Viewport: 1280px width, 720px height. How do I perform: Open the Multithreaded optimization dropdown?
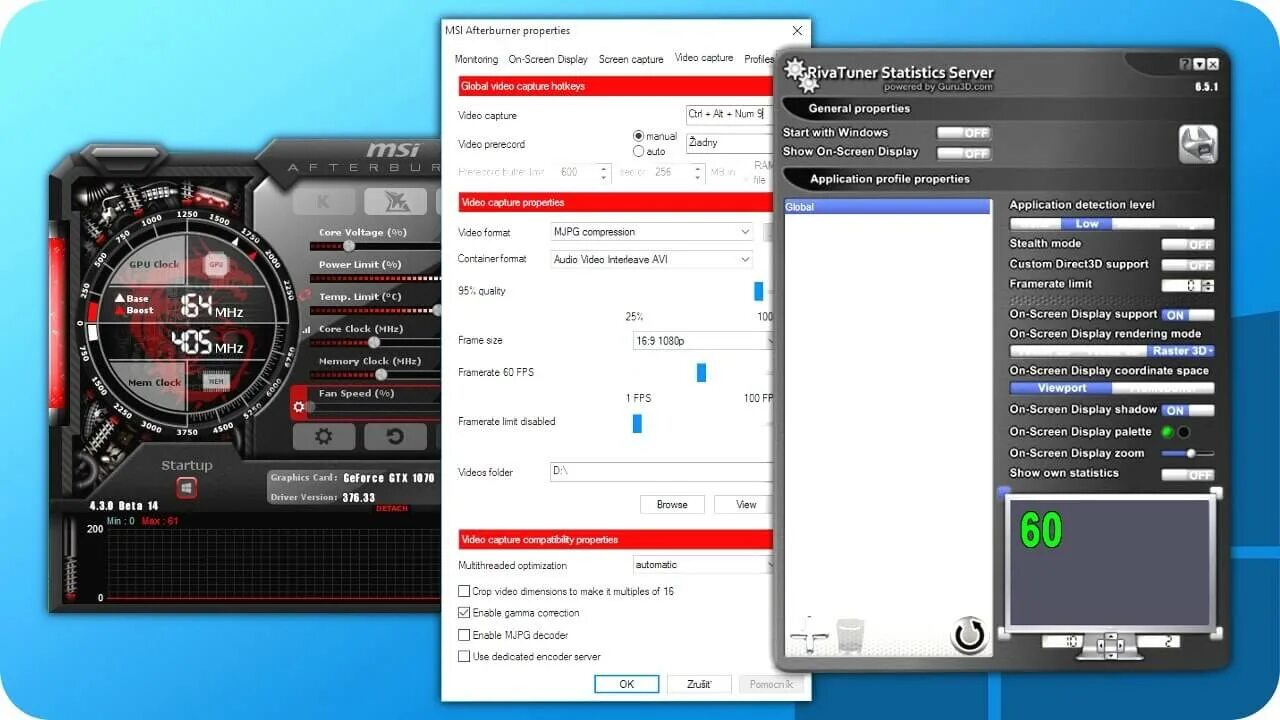703,565
